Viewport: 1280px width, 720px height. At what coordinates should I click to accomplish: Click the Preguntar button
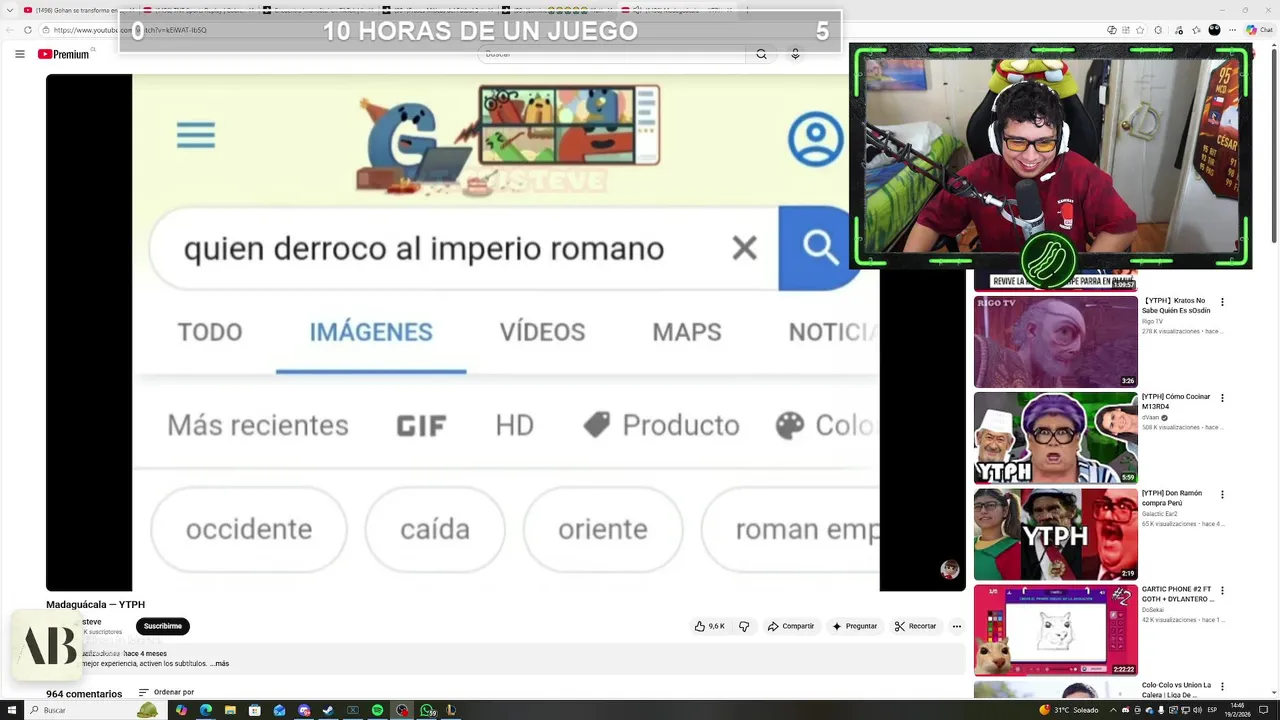[x=854, y=626]
